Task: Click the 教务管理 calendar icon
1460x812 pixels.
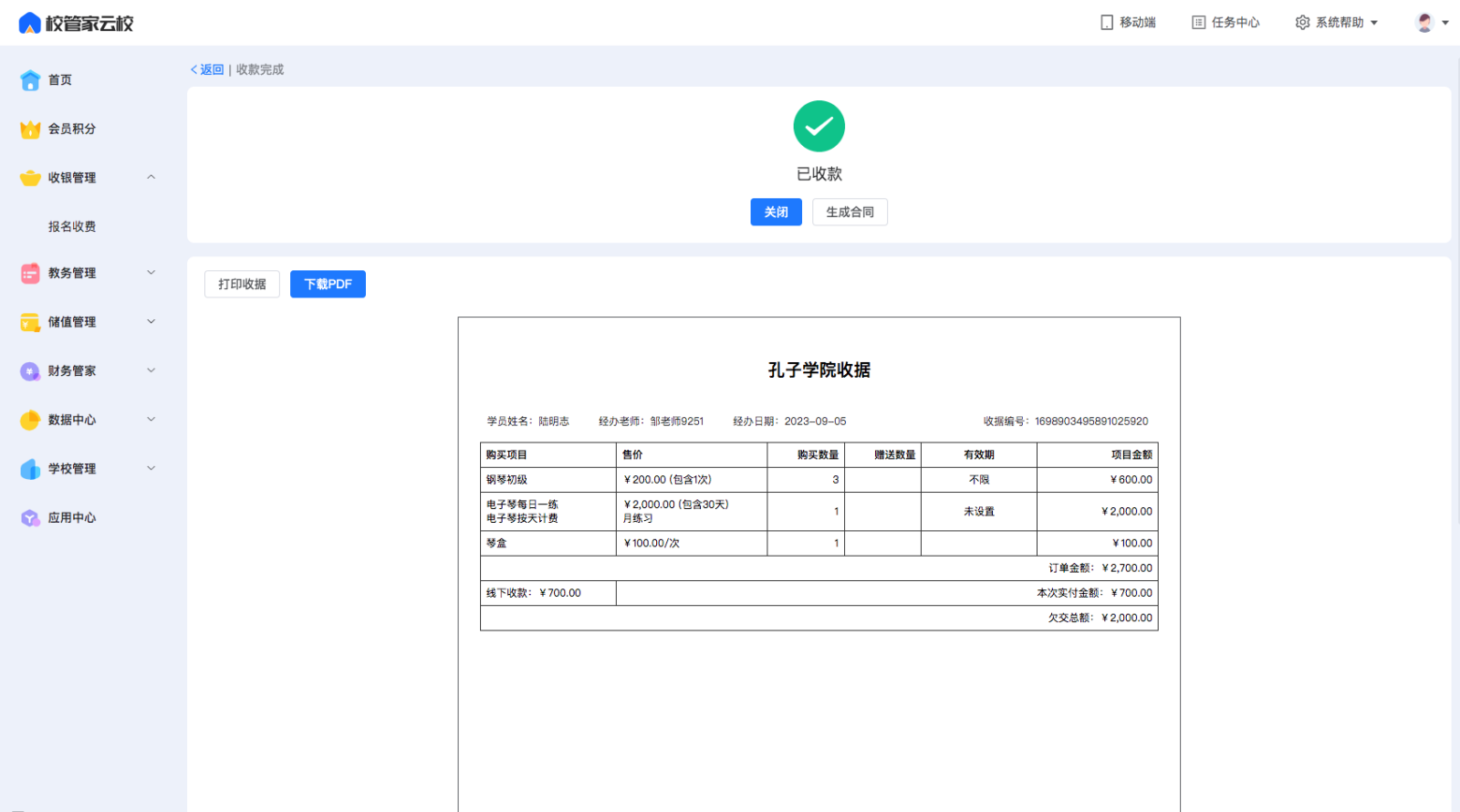Action: click(x=30, y=273)
